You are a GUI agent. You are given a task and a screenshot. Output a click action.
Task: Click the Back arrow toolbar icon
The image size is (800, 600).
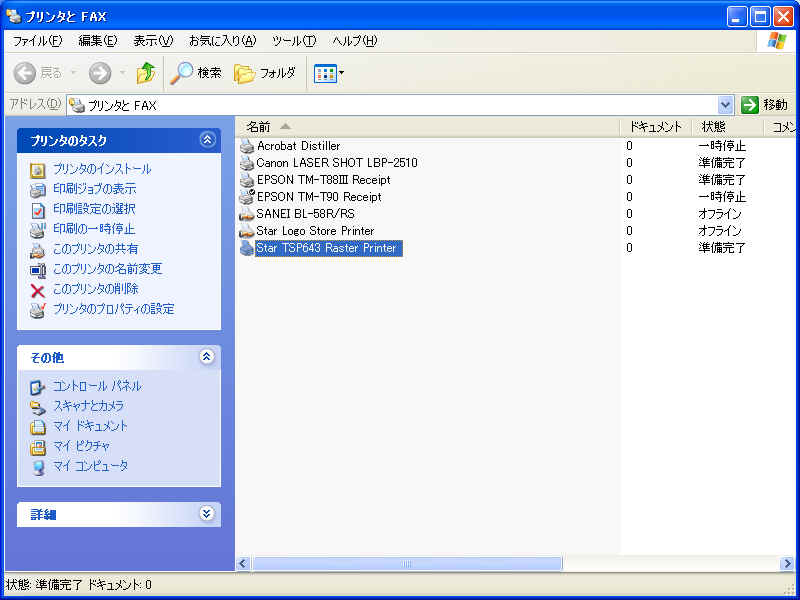pyautogui.click(x=24, y=73)
